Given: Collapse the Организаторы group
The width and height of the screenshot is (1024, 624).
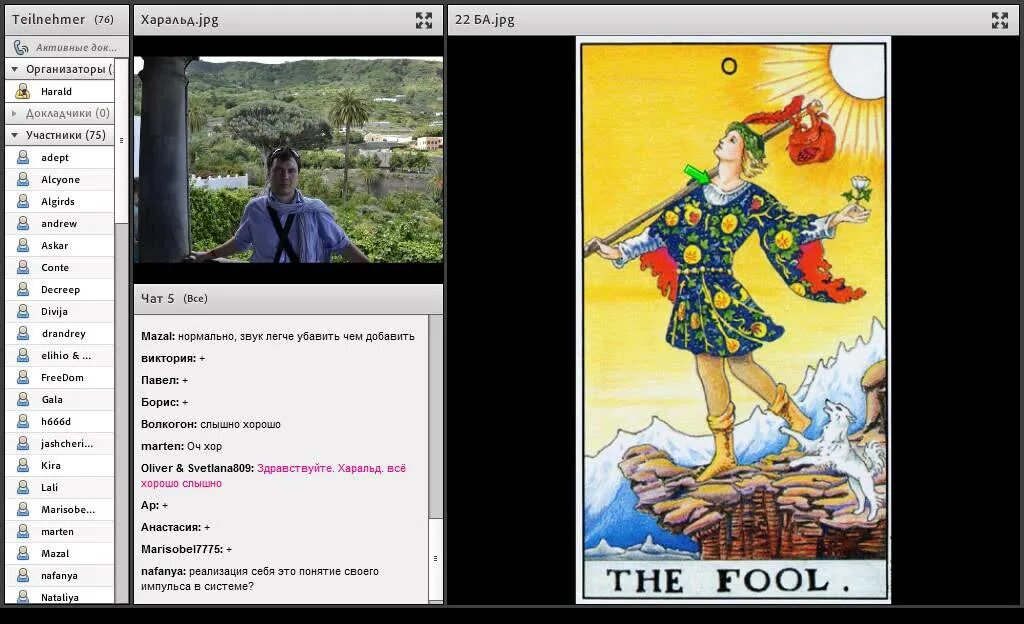Looking at the screenshot, I should tap(14, 69).
